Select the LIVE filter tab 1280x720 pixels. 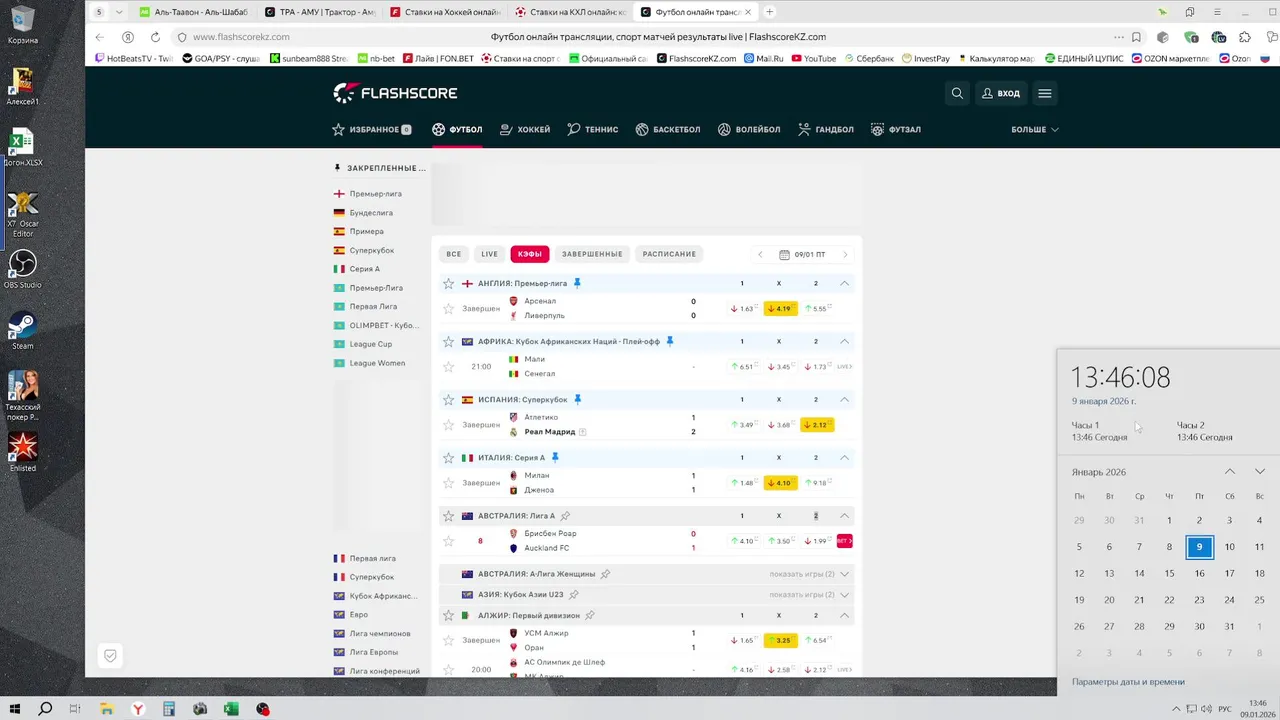coord(489,254)
